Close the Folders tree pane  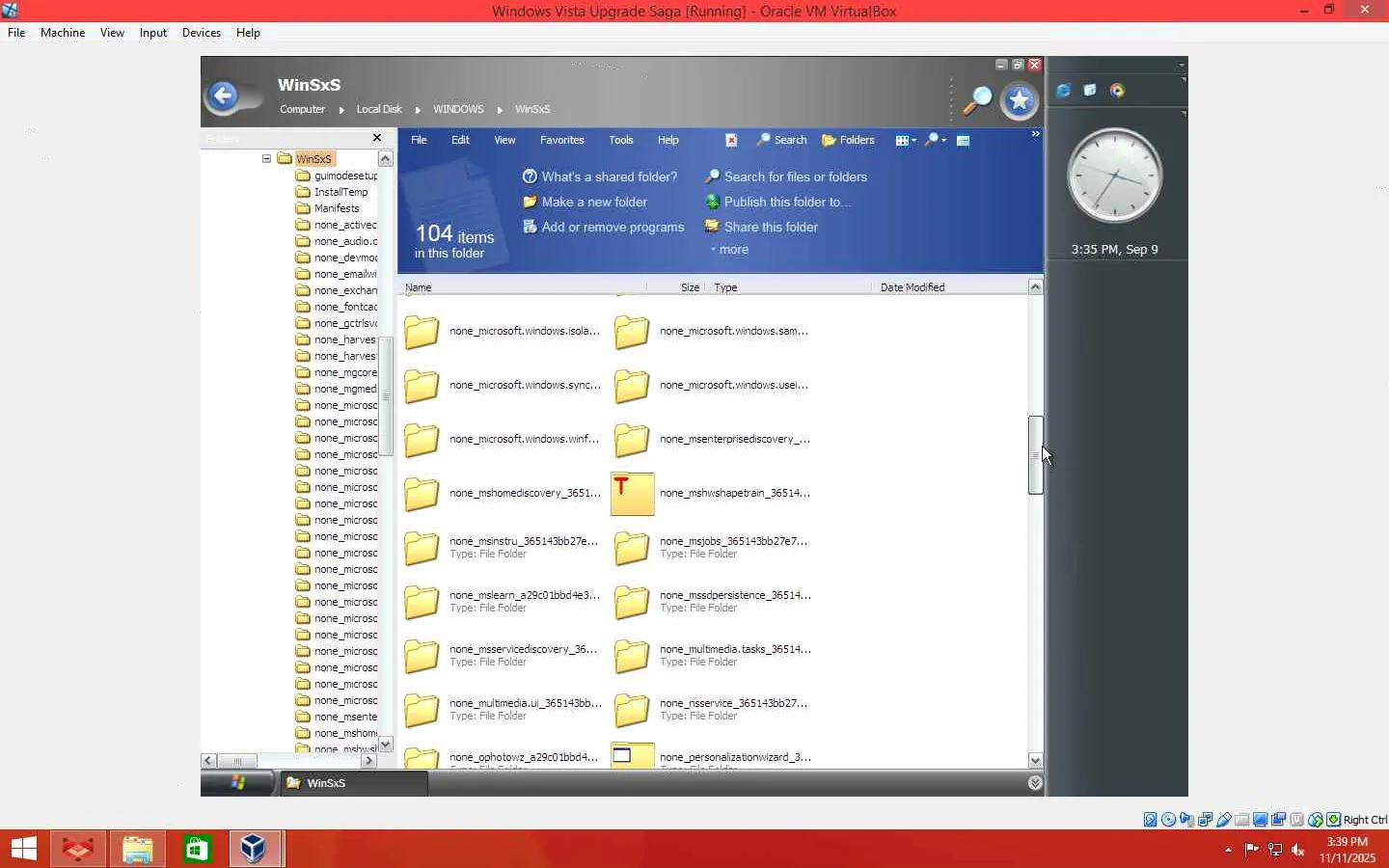(x=377, y=138)
